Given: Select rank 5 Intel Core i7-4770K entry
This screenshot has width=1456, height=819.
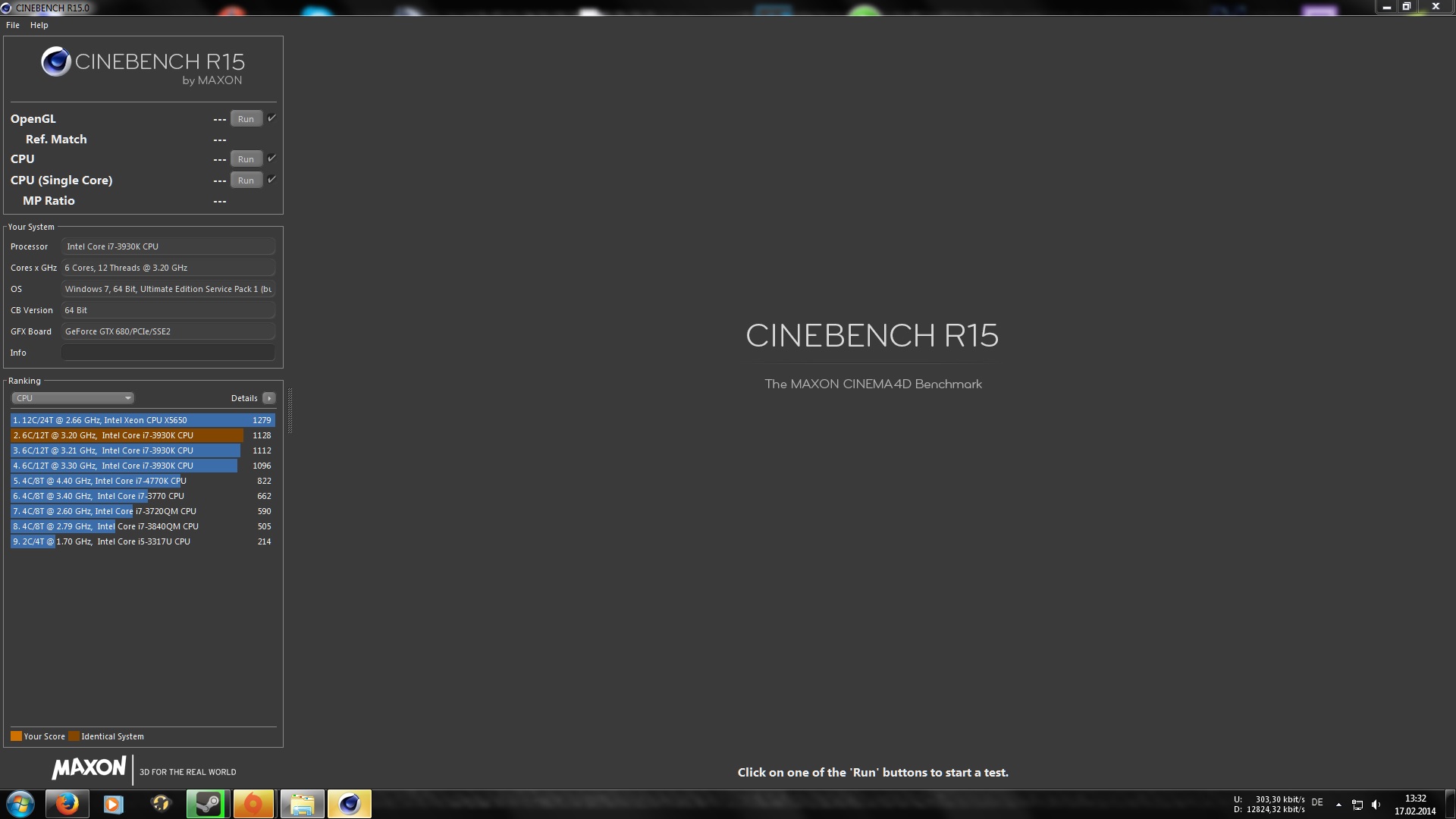Looking at the screenshot, I should pos(143,481).
